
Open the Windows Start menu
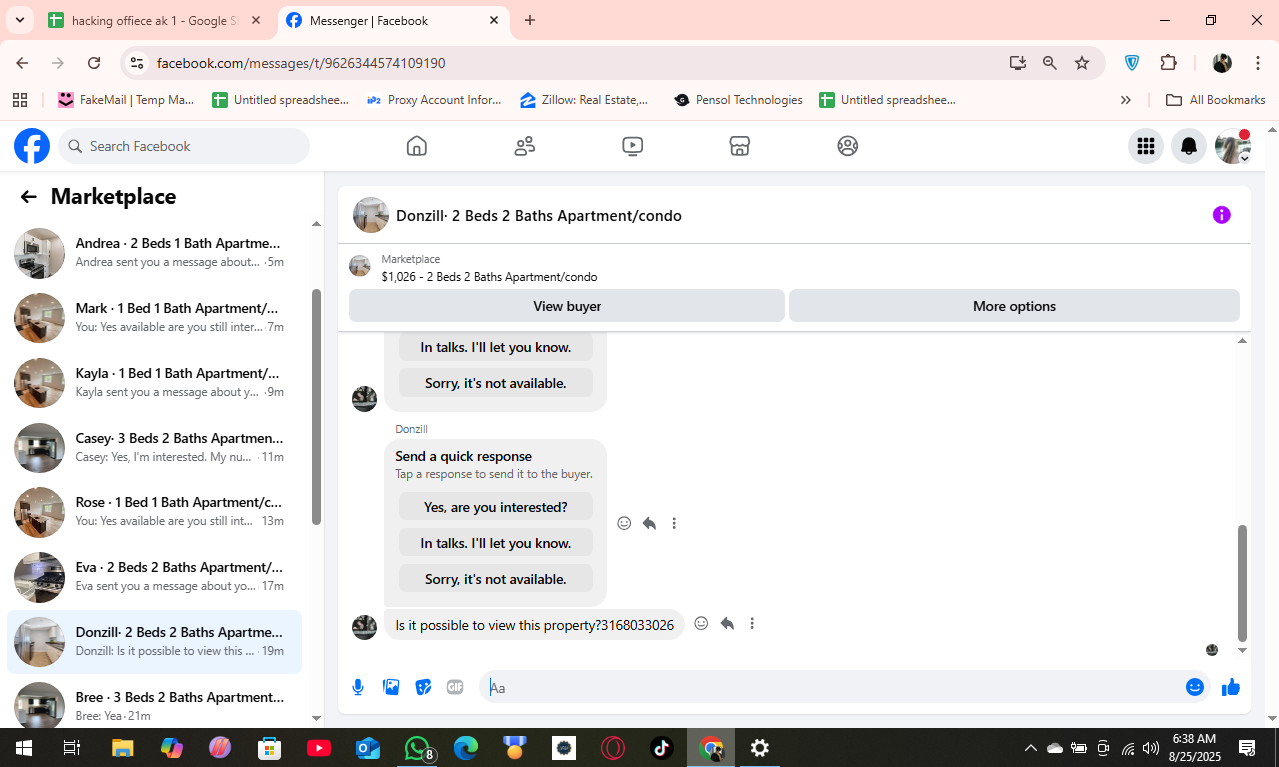23,747
